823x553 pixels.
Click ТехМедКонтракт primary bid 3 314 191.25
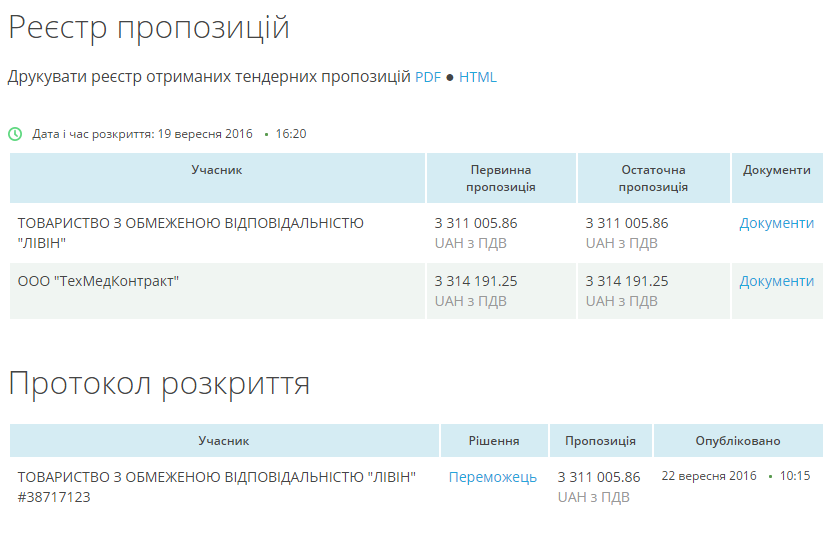[x=476, y=281]
